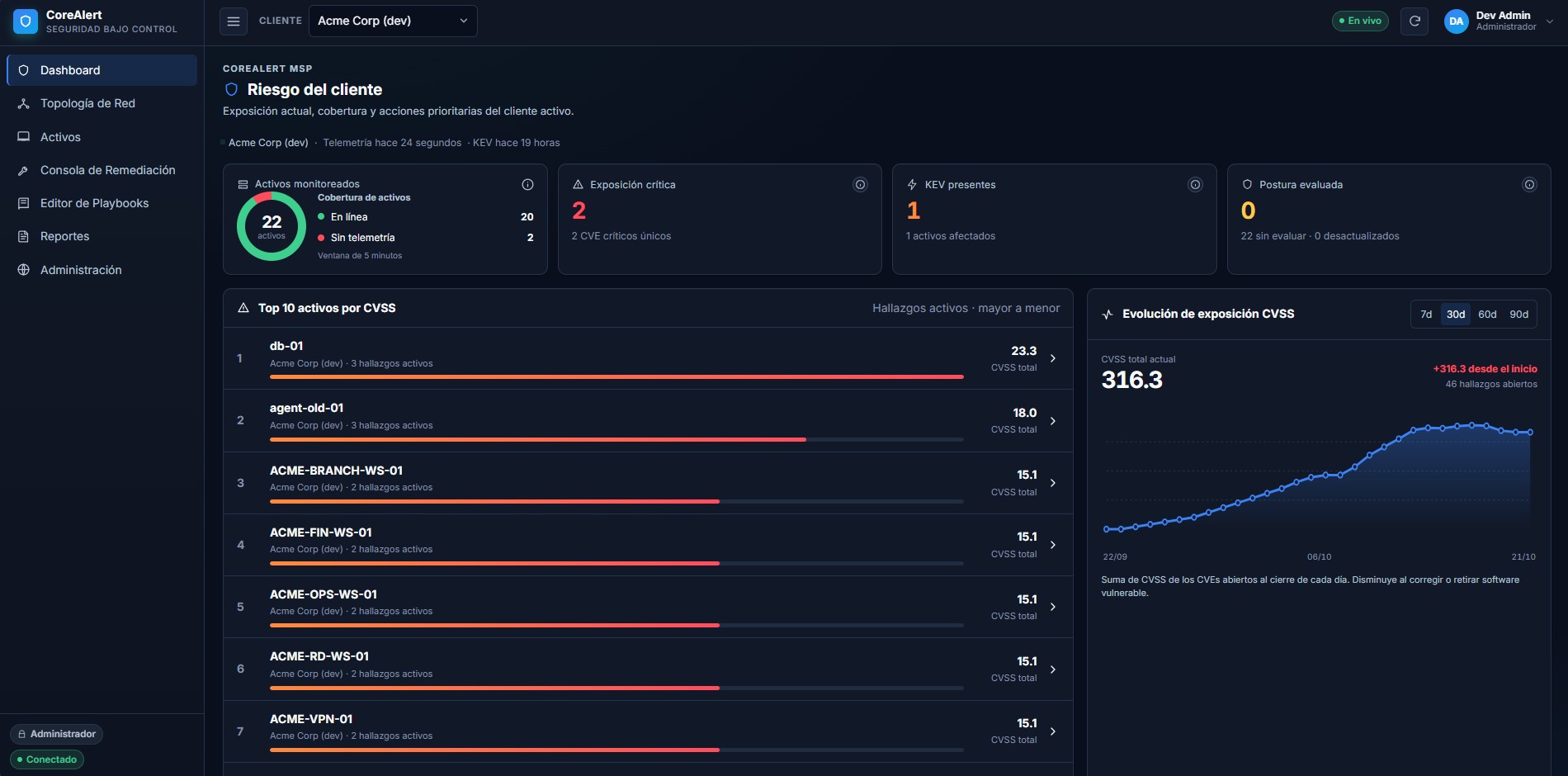Open info for Exposición crítica card
Viewport: 1568px width, 776px height.
(x=860, y=185)
